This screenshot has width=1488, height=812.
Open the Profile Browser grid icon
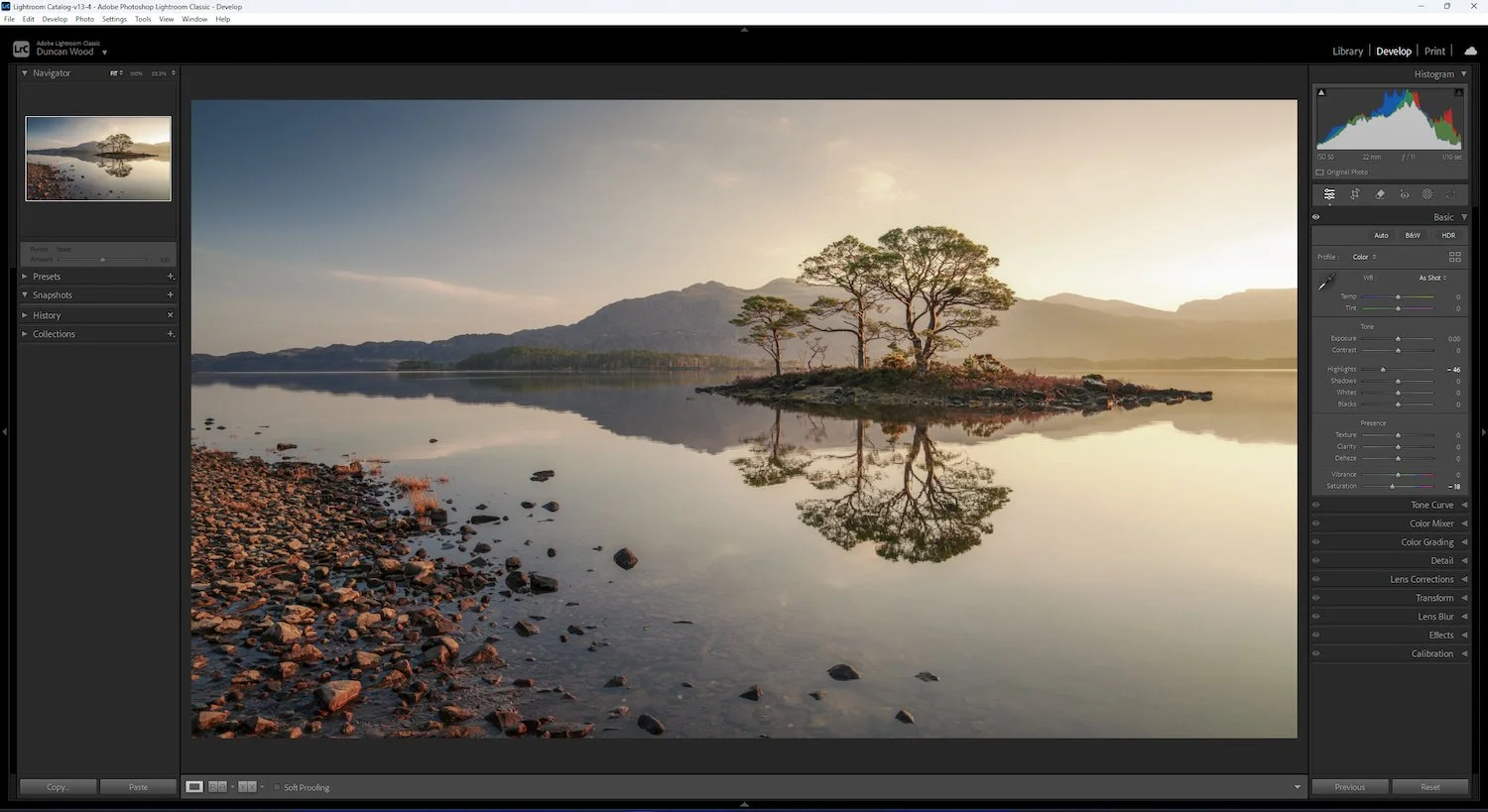(1455, 257)
